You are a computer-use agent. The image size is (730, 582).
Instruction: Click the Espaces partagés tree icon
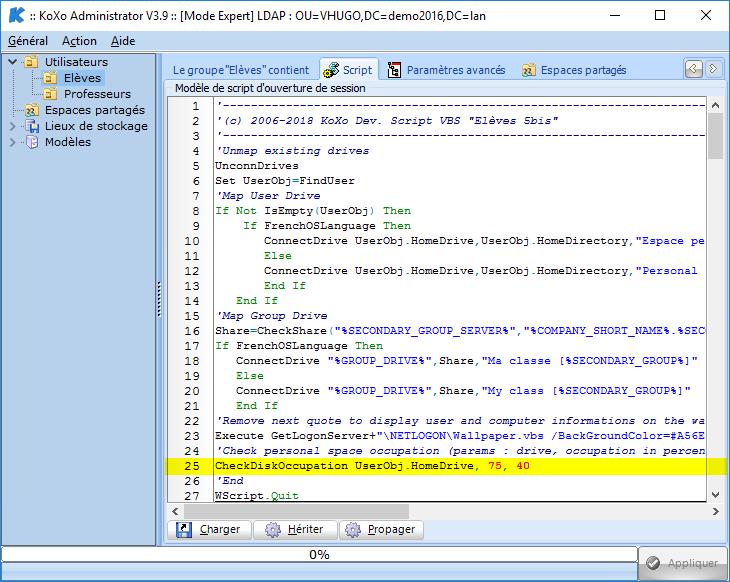coord(31,110)
